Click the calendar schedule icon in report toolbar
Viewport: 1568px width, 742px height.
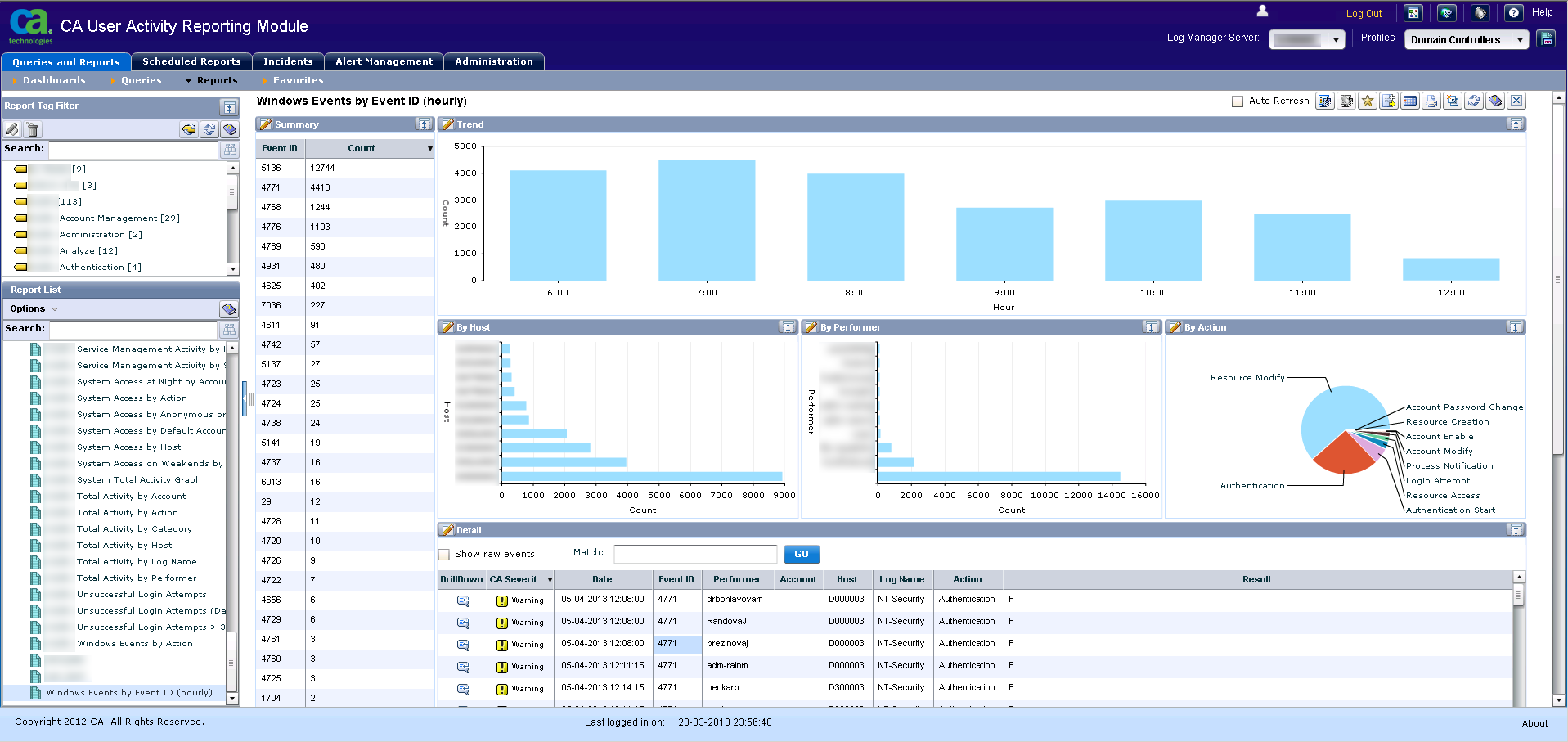1410,101
